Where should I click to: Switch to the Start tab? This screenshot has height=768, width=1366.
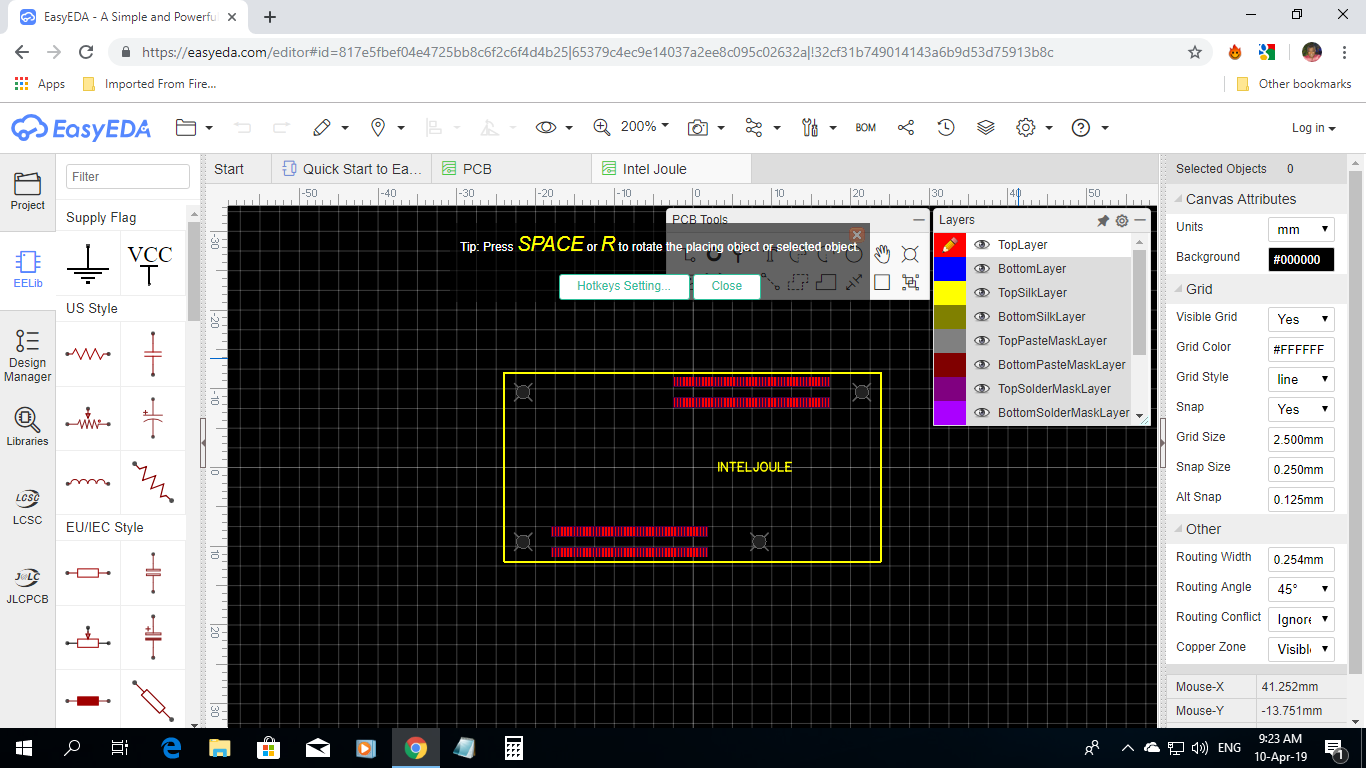tap(236, 169)
